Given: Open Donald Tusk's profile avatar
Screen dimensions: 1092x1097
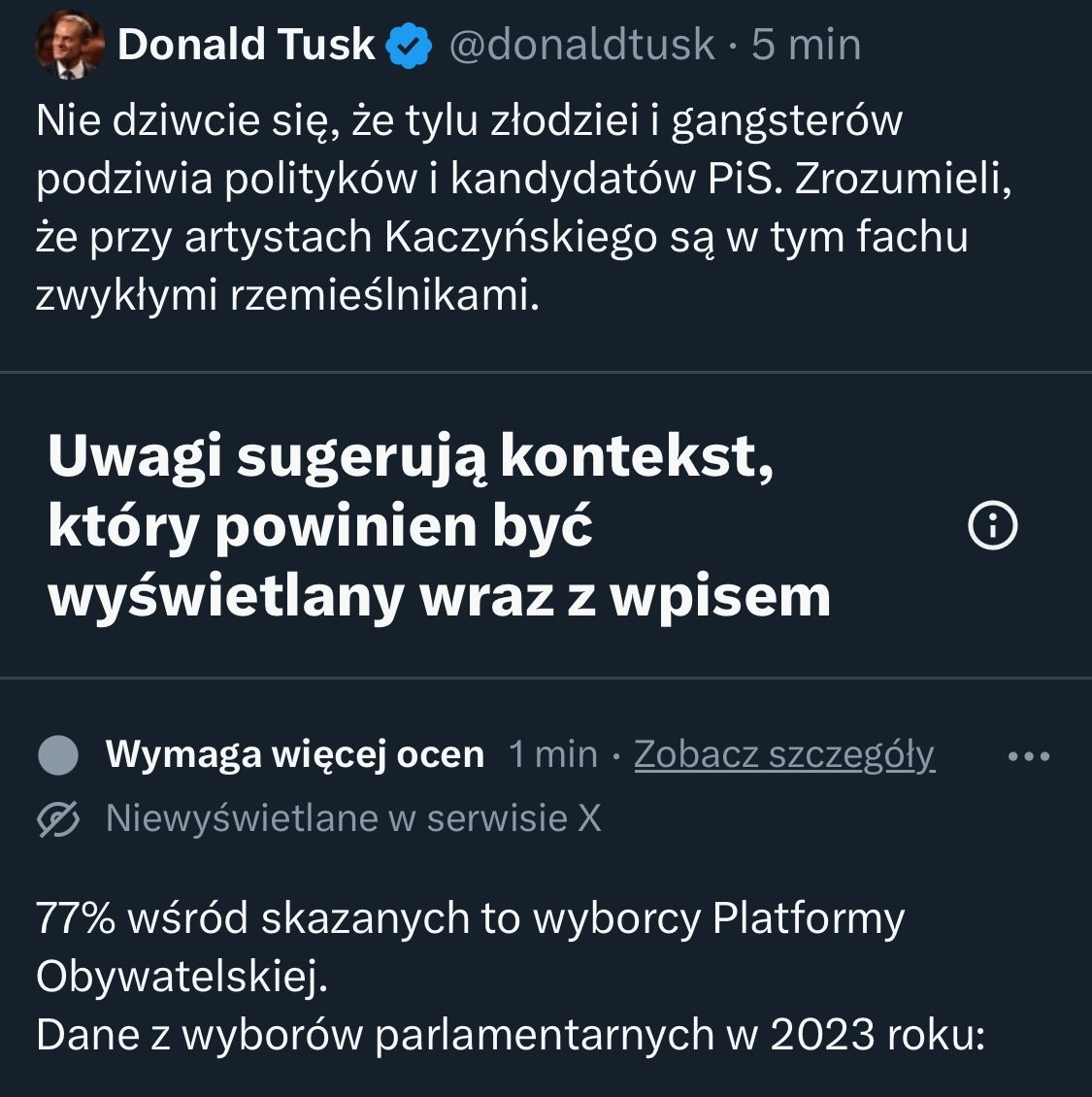Looking at the screenshot, I should tap(69, 47).
